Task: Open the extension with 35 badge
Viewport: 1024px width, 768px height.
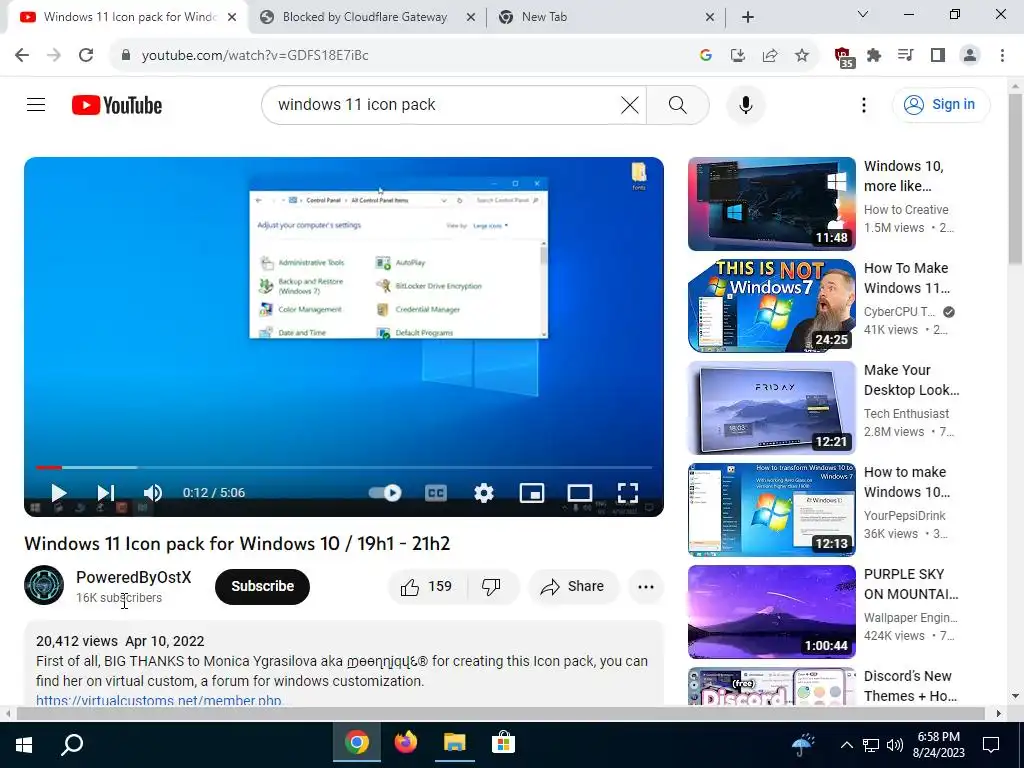Action: tap(842, 56)
